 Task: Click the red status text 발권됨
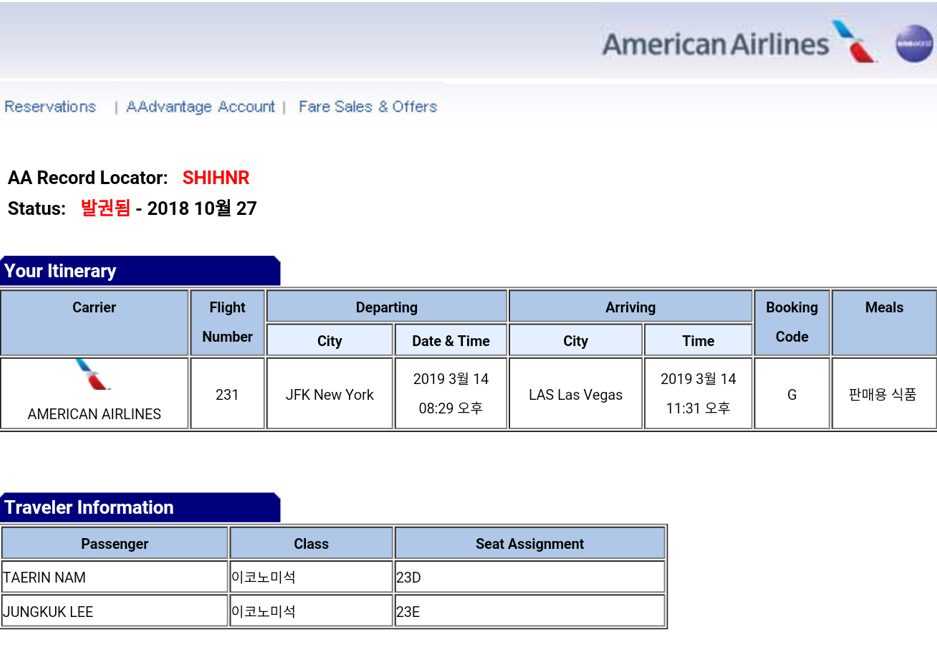tap(105, 208)
